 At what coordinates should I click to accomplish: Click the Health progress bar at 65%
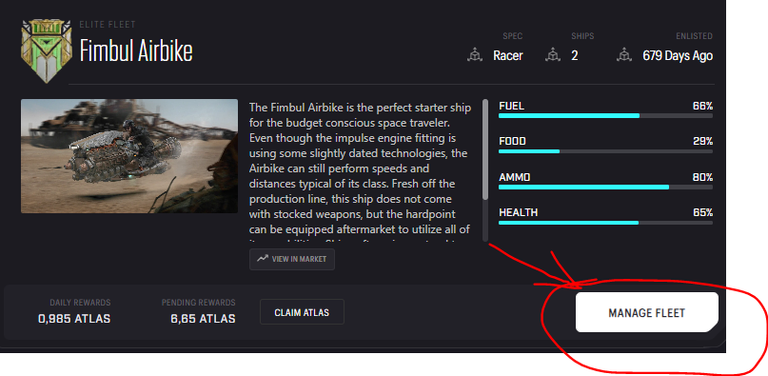click(605, 223)
